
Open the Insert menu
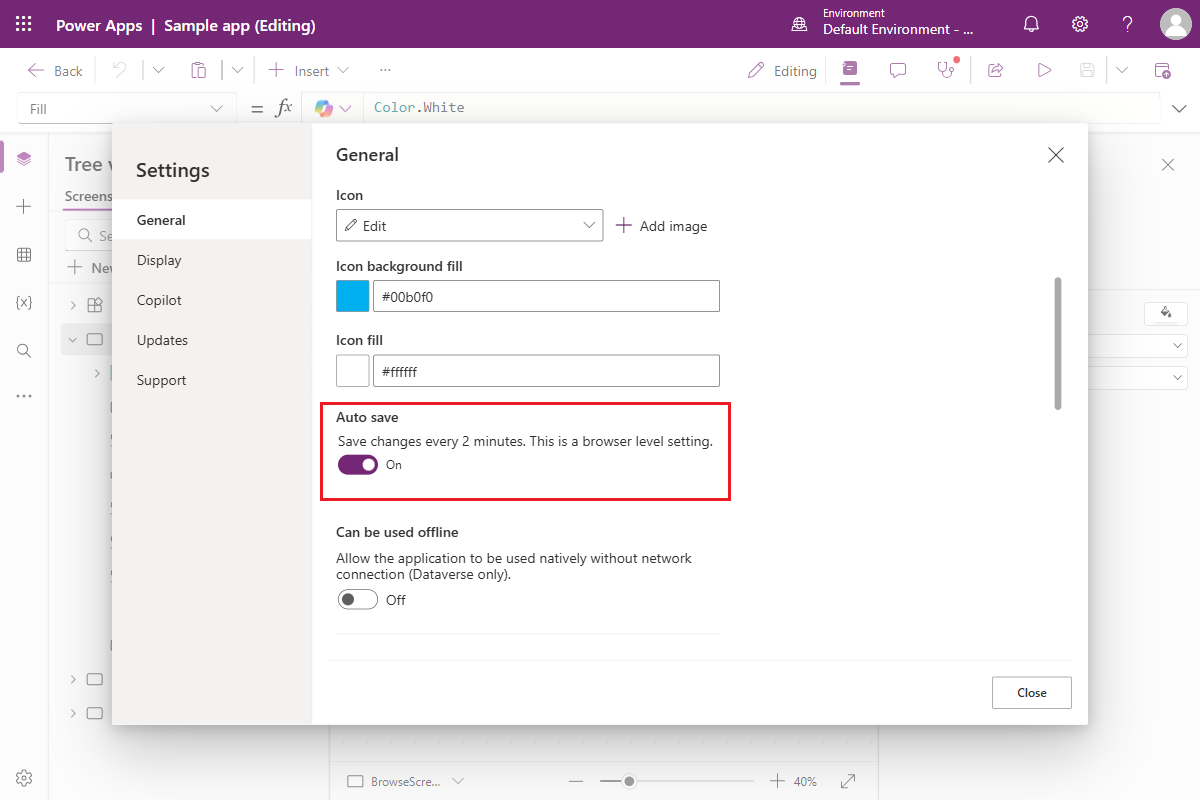309,70
